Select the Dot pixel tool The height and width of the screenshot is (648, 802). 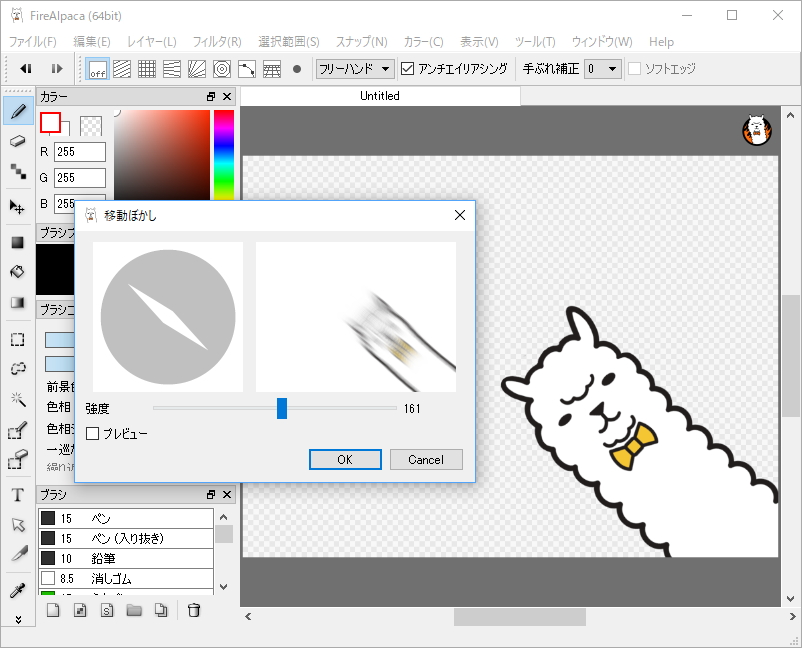pos(18,171)
